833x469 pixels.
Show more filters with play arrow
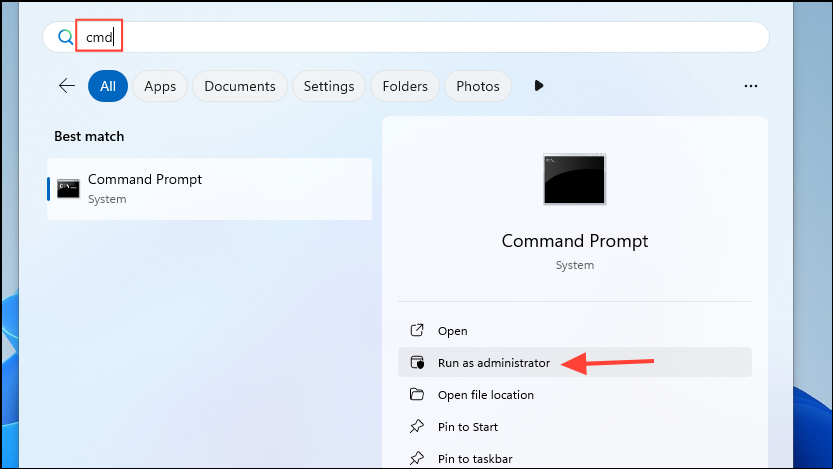[x=539, y=86]
